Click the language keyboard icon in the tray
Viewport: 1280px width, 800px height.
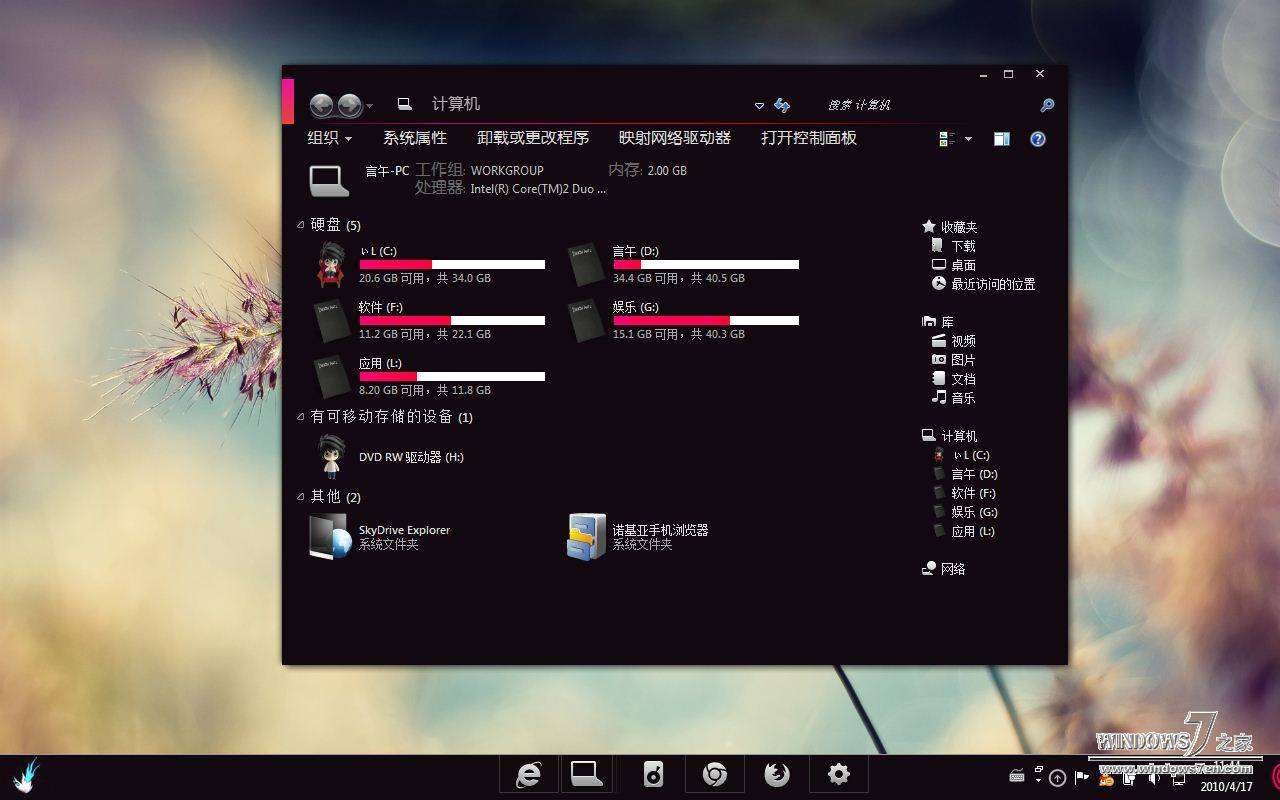point(1017,777)
